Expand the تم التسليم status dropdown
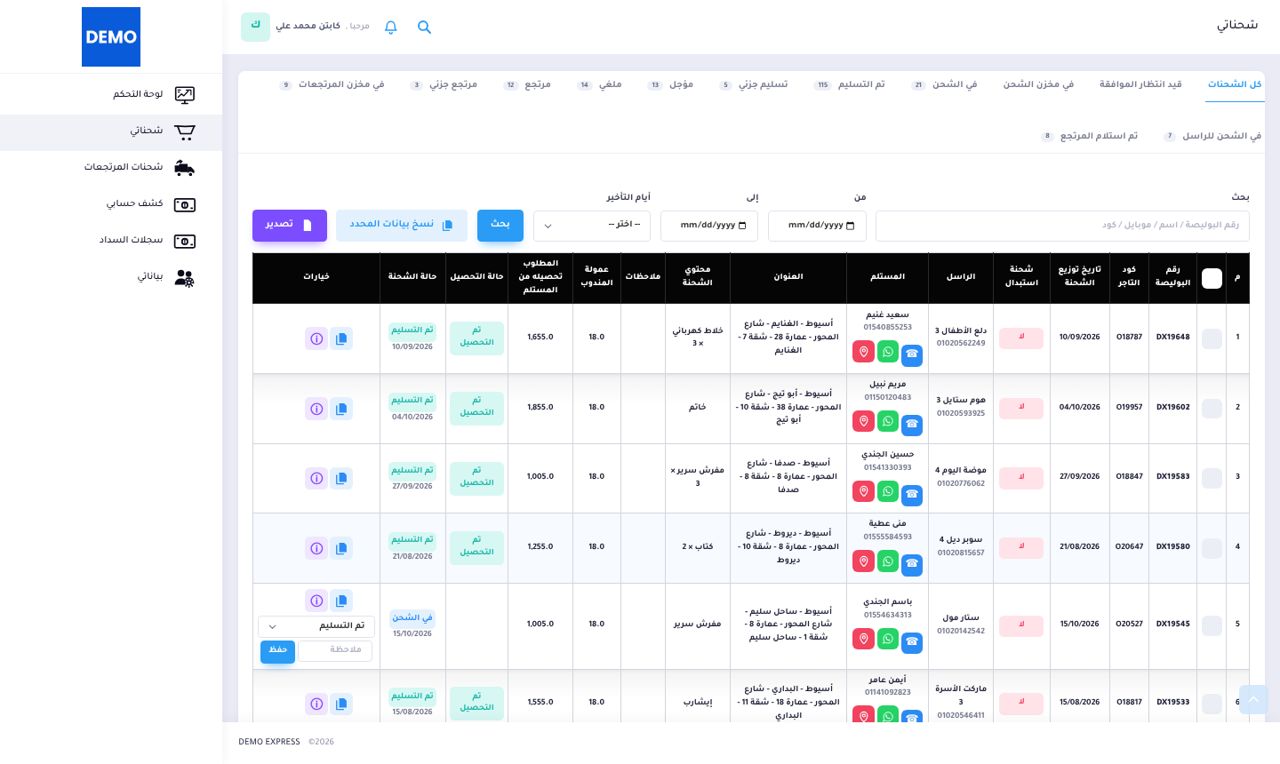This screenshot has height=764, width=1280. (317, 626)
